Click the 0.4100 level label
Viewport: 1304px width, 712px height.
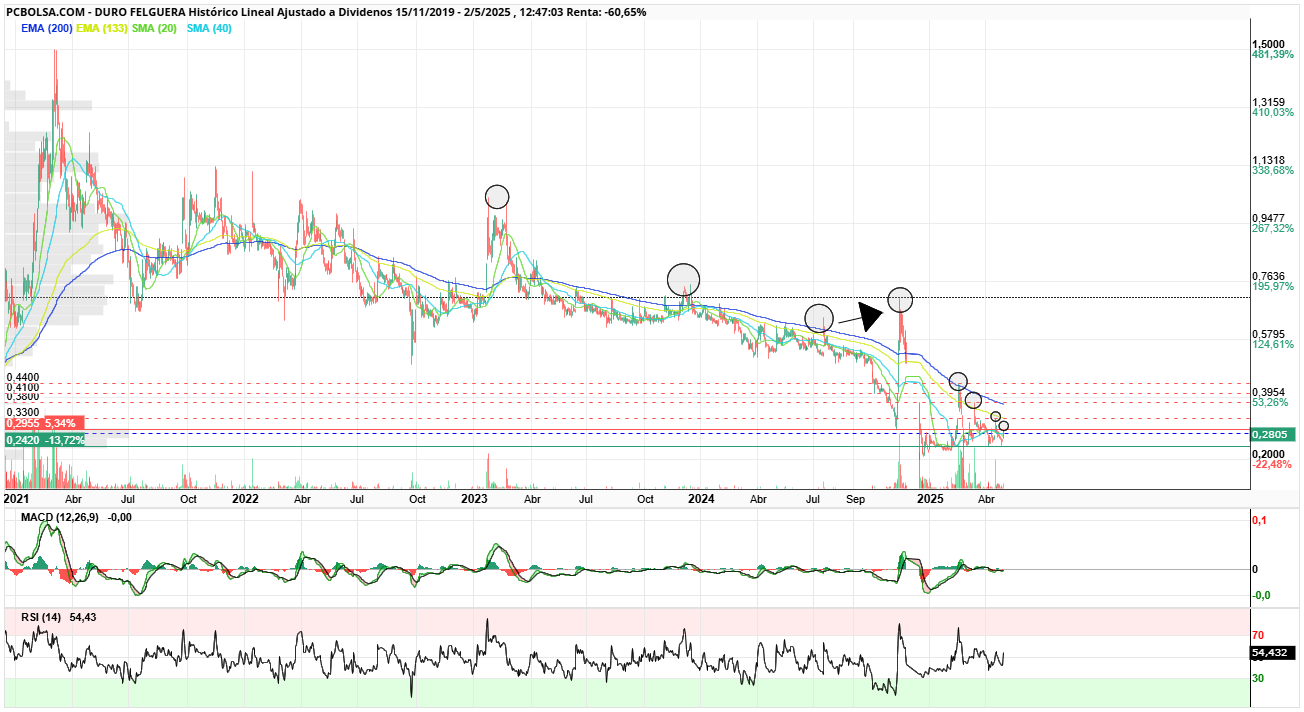point(23,387)
